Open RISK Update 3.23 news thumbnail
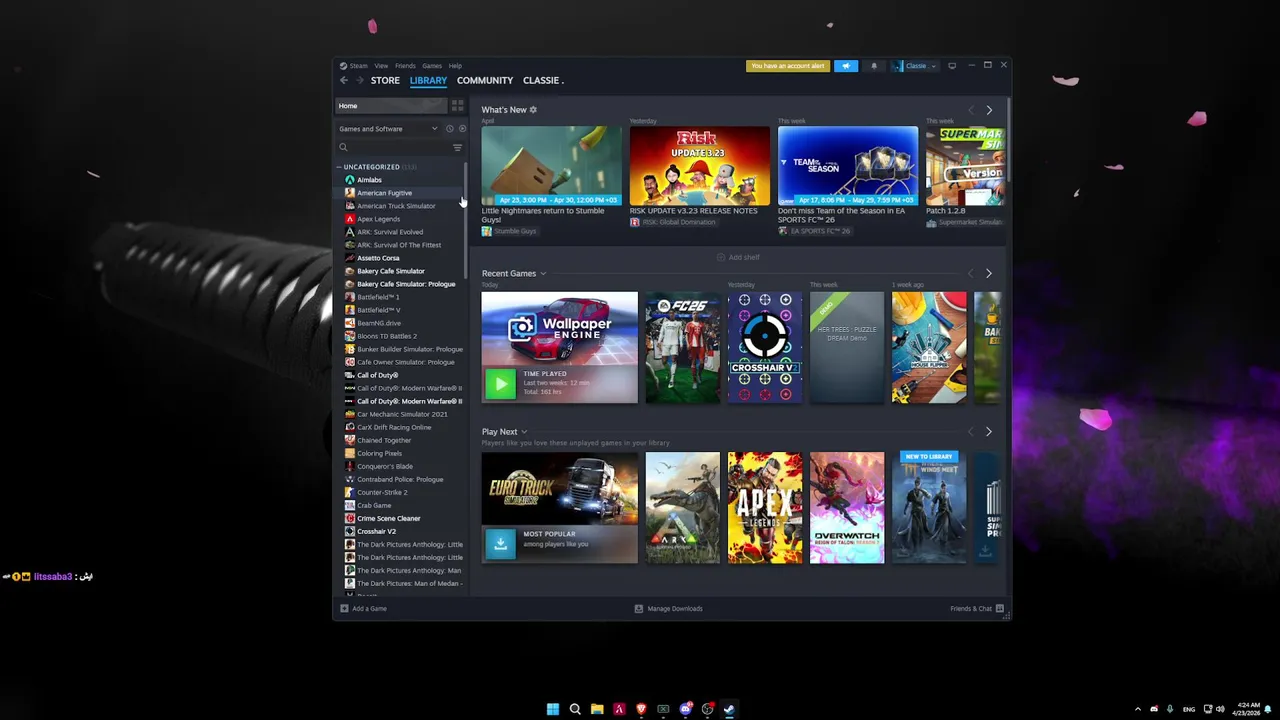 click(x=700, y=165)
